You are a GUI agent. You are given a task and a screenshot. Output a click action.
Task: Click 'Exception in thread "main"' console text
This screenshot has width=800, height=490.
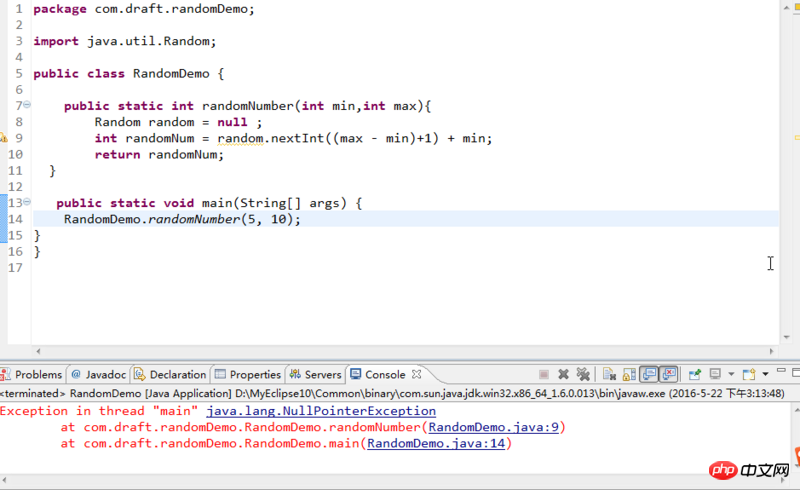tap(99, 411)
